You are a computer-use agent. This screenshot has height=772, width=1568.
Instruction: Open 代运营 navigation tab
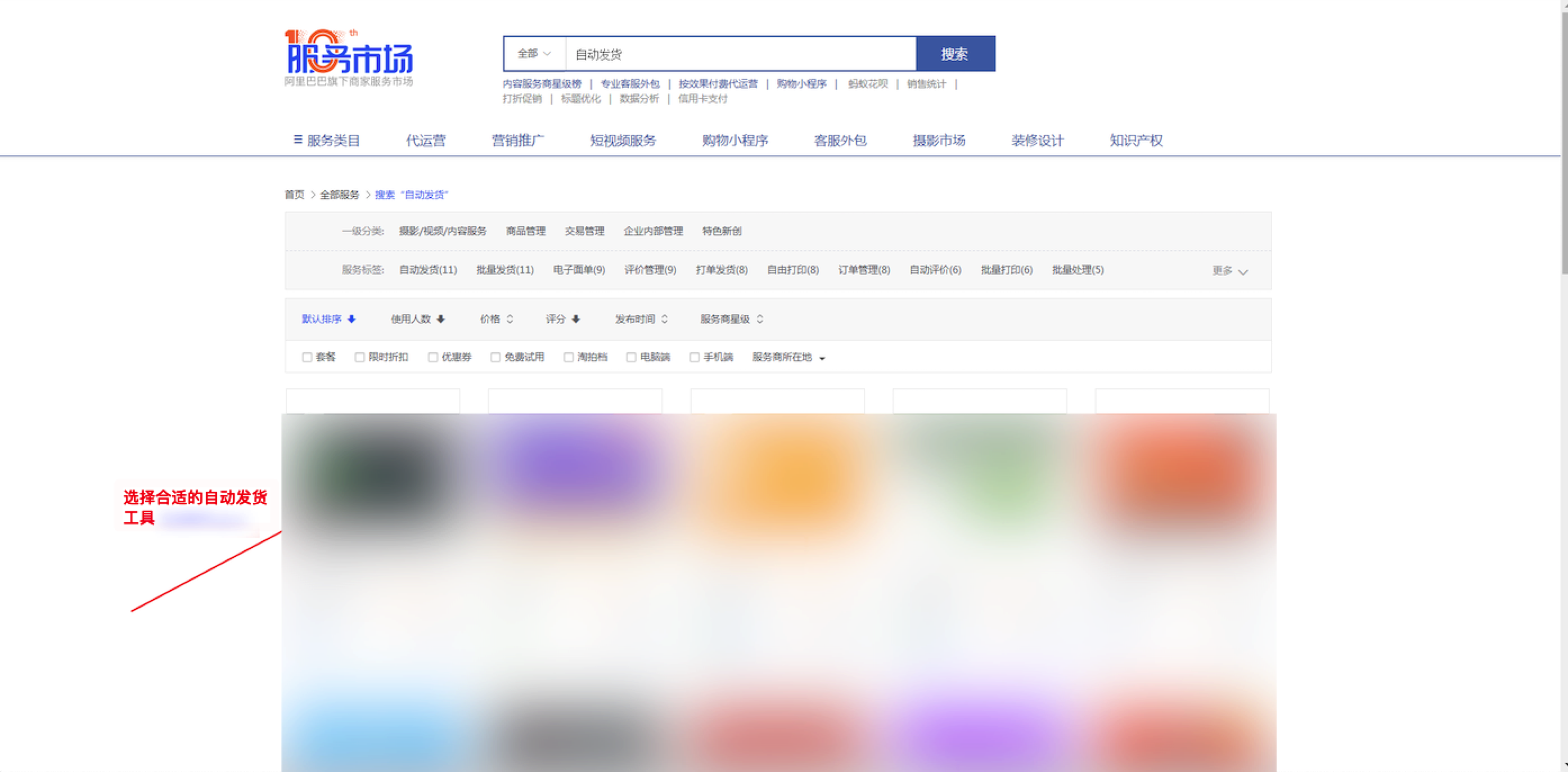tap(426, 141)
